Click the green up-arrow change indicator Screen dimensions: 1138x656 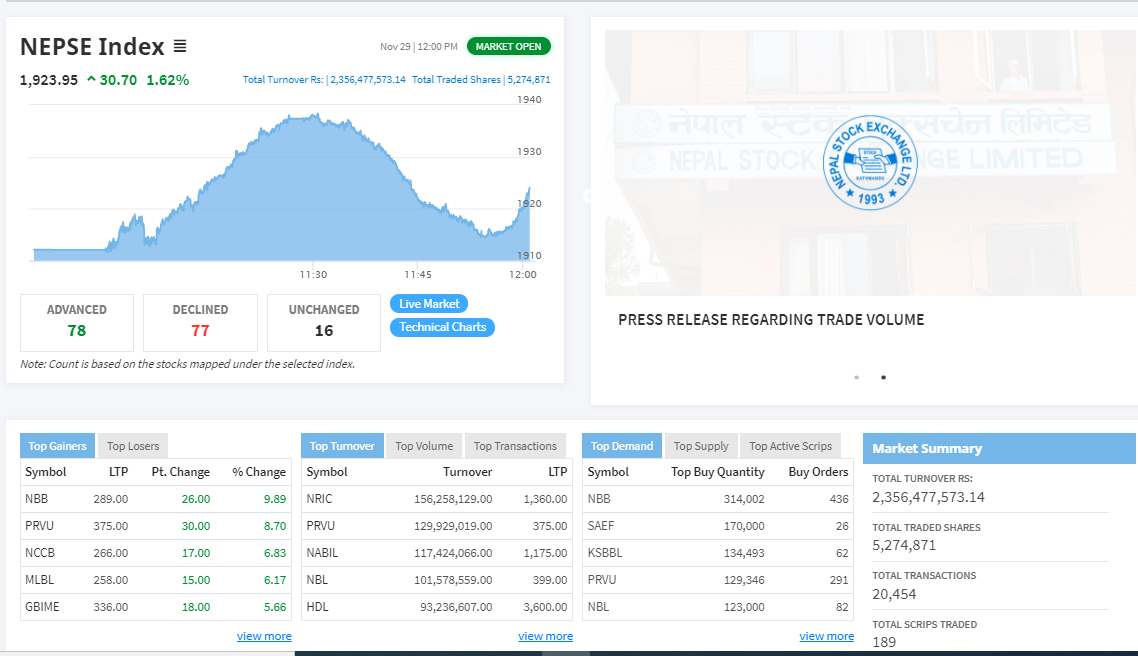pyautogui.click(x=91, y=79)
